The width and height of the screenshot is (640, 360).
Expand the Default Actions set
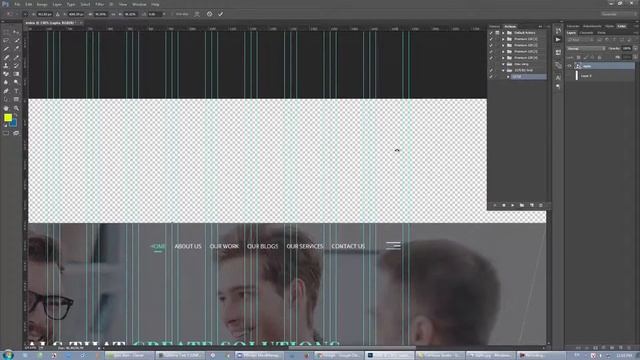point(503,33)
